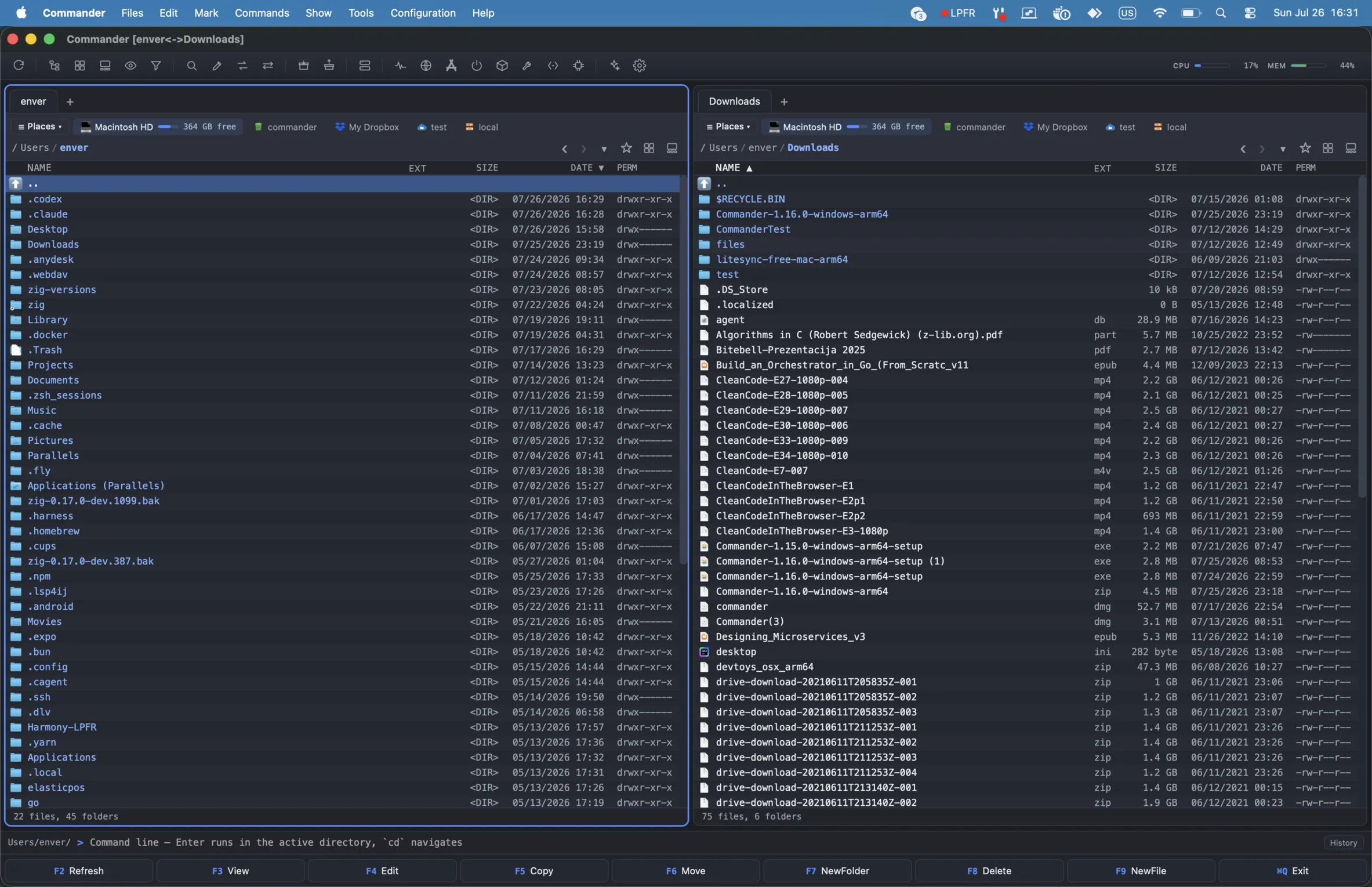This screenshot has height=887, width=1372.
Task: Add new tab in right panel
Action: coord(784,102)
